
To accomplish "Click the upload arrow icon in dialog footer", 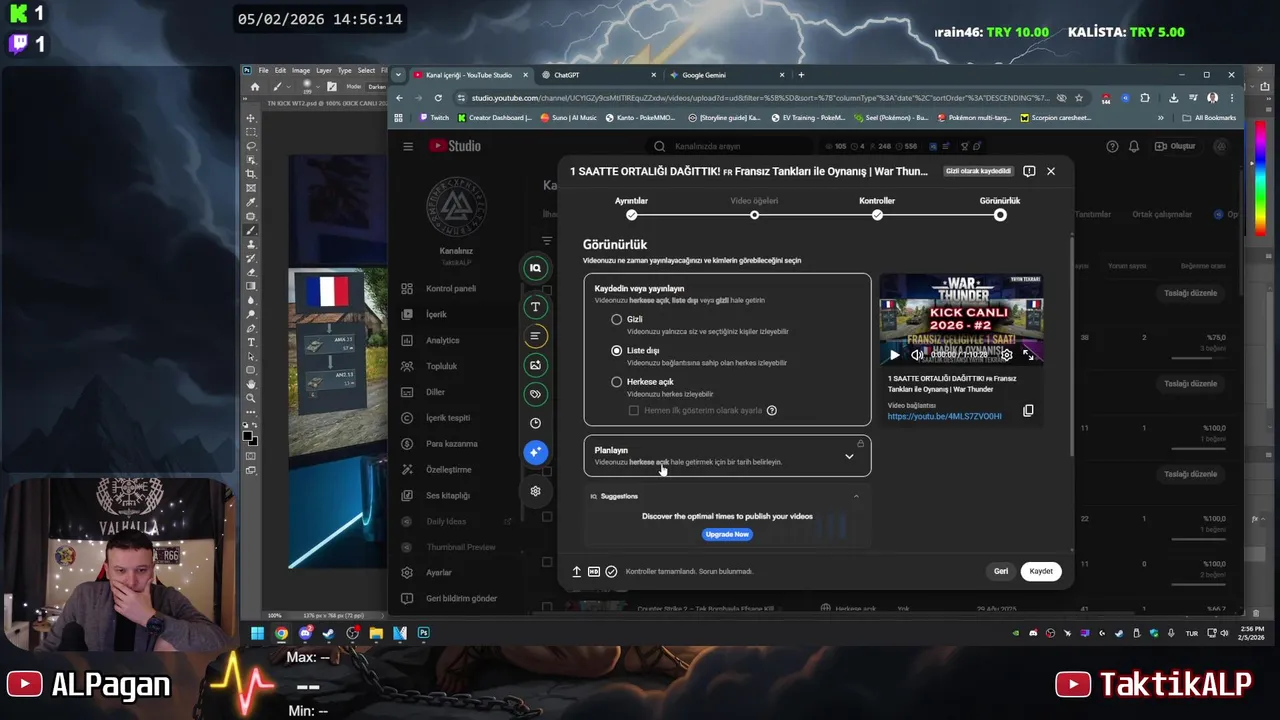I will coord(577,571).
